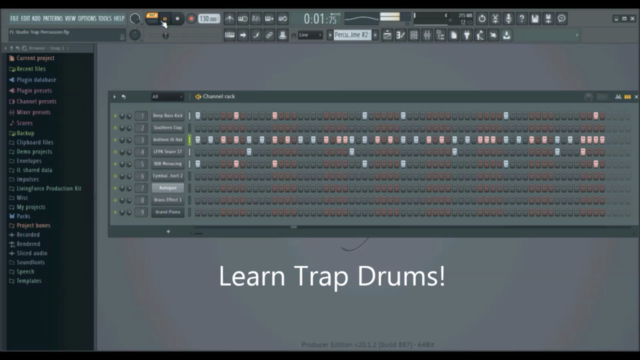Open the help question mark icon
Viewport: 640px width, 360px height.
(522, 18)
